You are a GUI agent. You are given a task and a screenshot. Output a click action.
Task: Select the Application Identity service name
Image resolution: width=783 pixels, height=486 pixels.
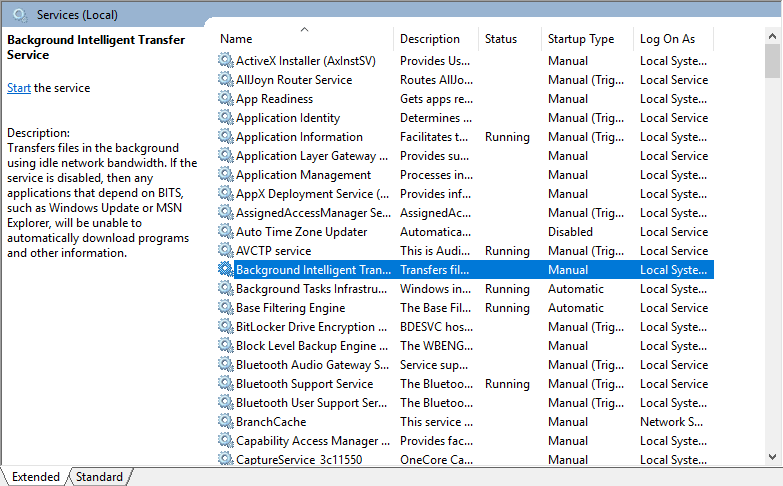(x=288, y=118)
